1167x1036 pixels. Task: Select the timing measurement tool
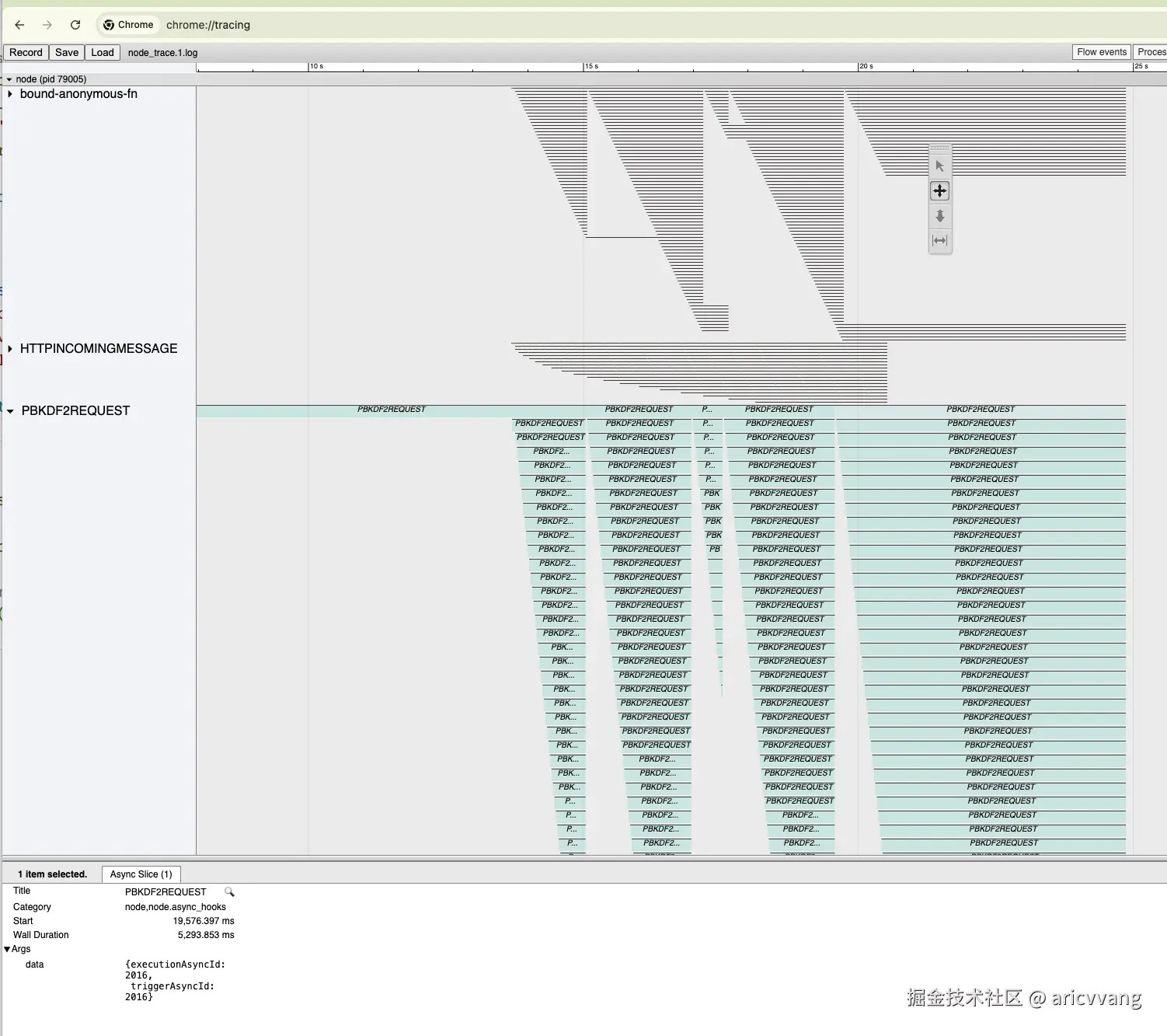click(x=939, y=241)
